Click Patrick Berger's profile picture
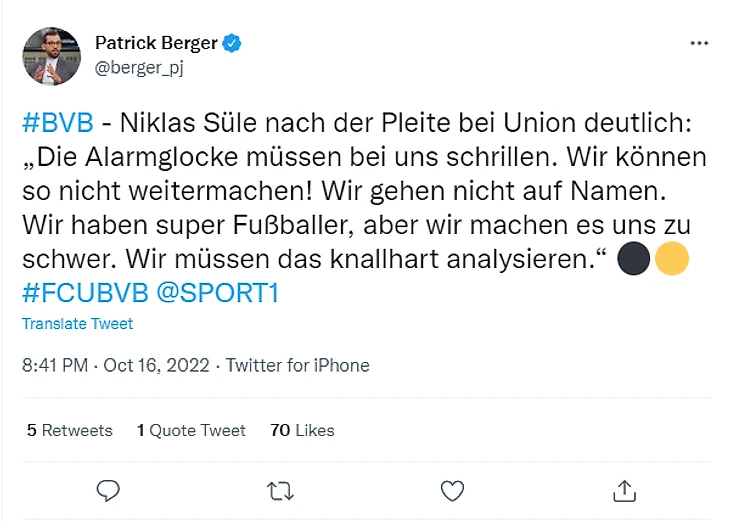730x521 pixels. 50,56
